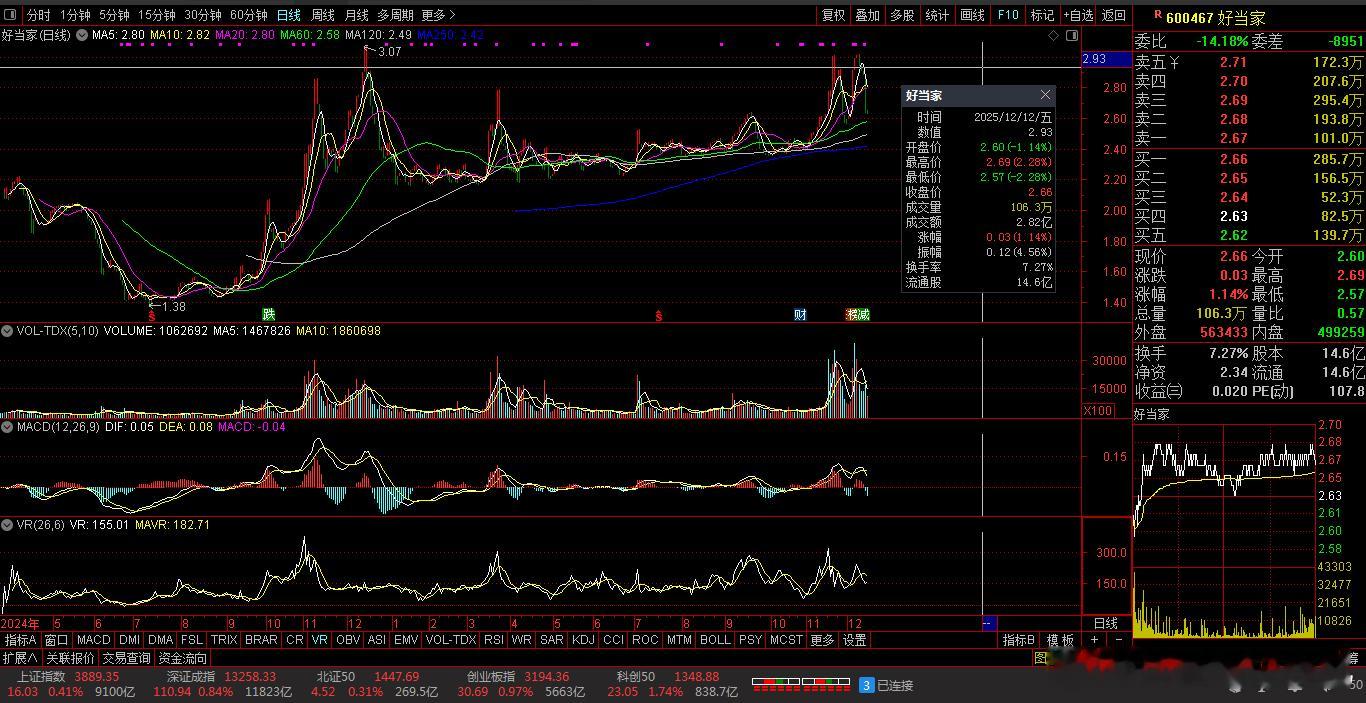1366x703 pixels.
Task: Switch to the 周线 weekly period
Action: [x=322, y=15]
